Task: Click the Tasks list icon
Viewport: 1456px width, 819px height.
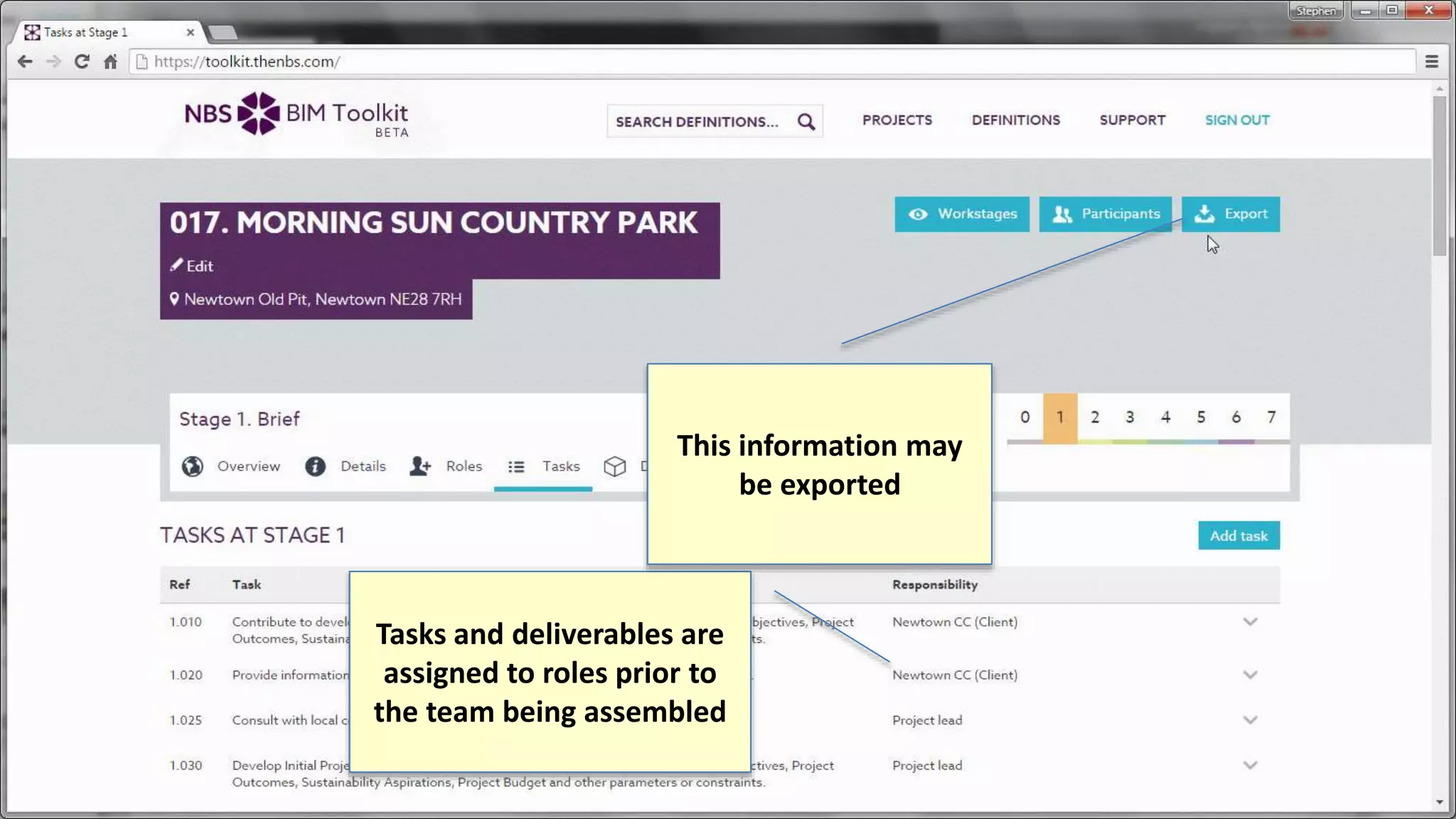Action: coord(516,467)
